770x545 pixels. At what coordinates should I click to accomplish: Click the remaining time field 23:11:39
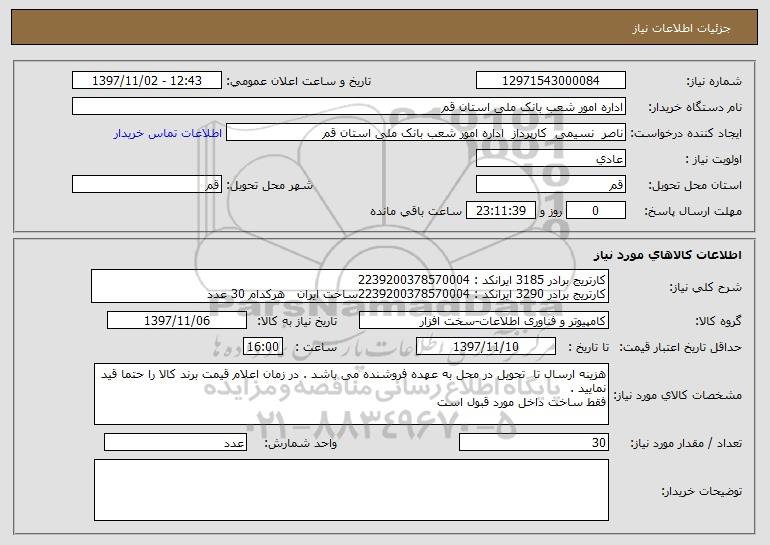click(x=500, y=211)
